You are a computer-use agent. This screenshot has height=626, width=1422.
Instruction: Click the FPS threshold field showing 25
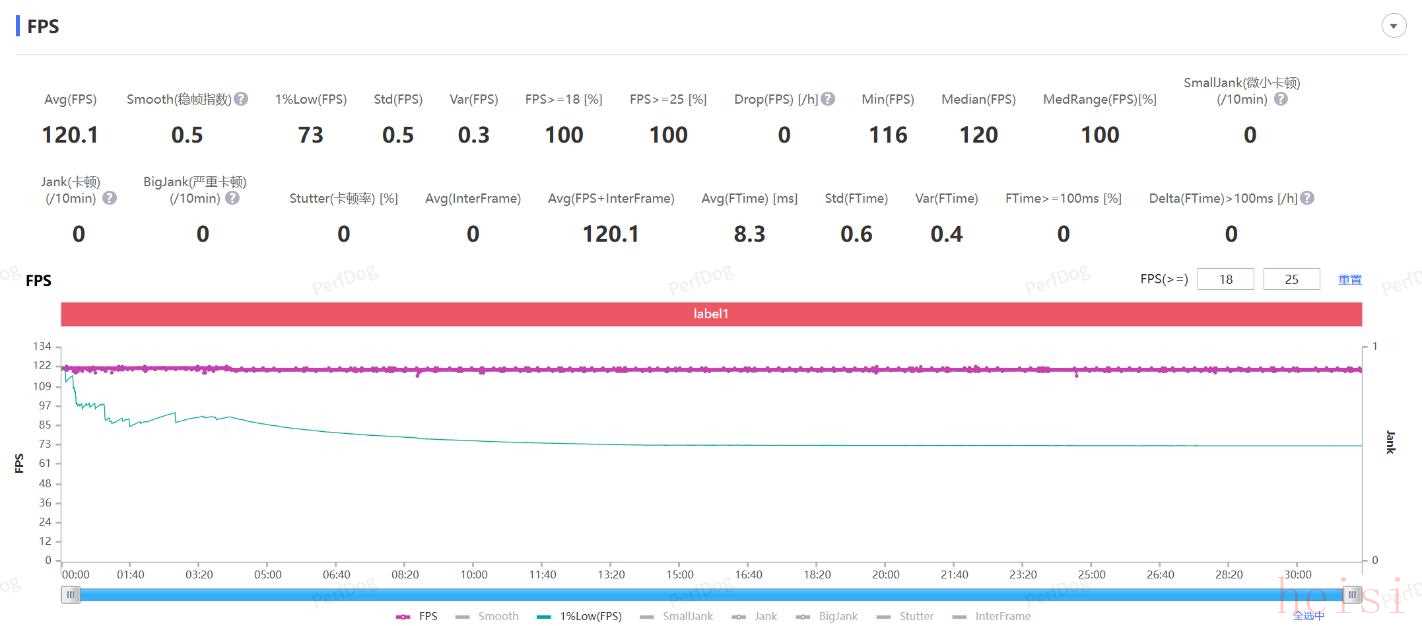tap(1291, 279)
